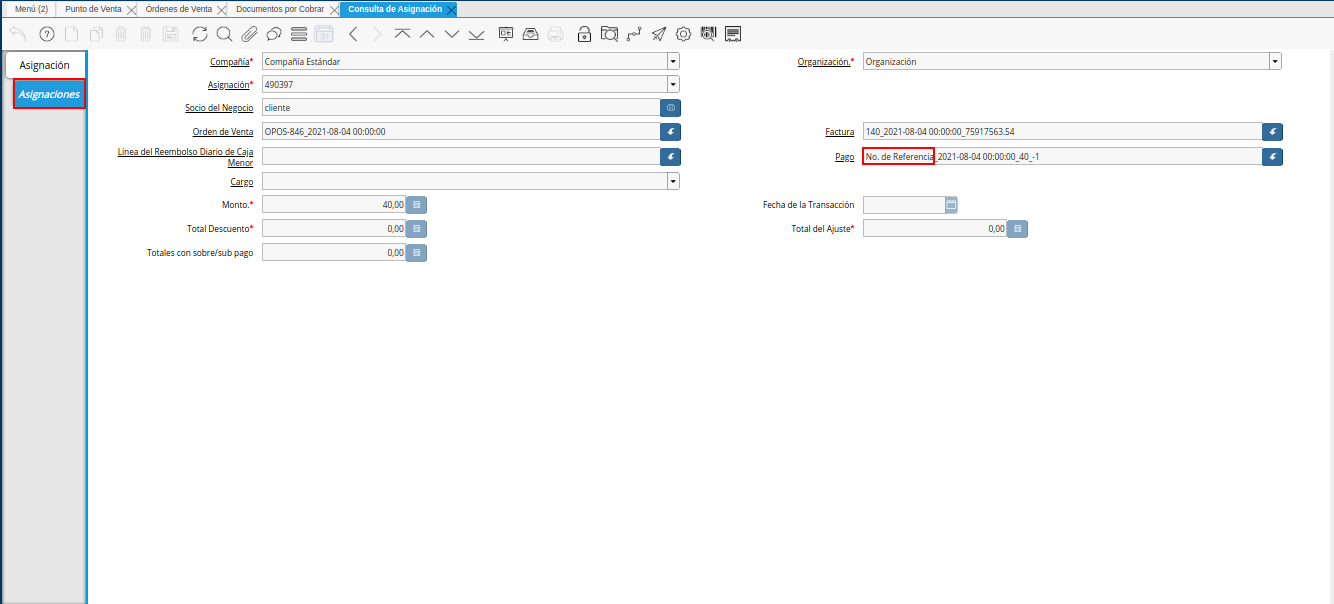The image size is (1334, 604).
Task: Click the receipt/certificate icon at toolbar end
Action: (x=733, y=34)
